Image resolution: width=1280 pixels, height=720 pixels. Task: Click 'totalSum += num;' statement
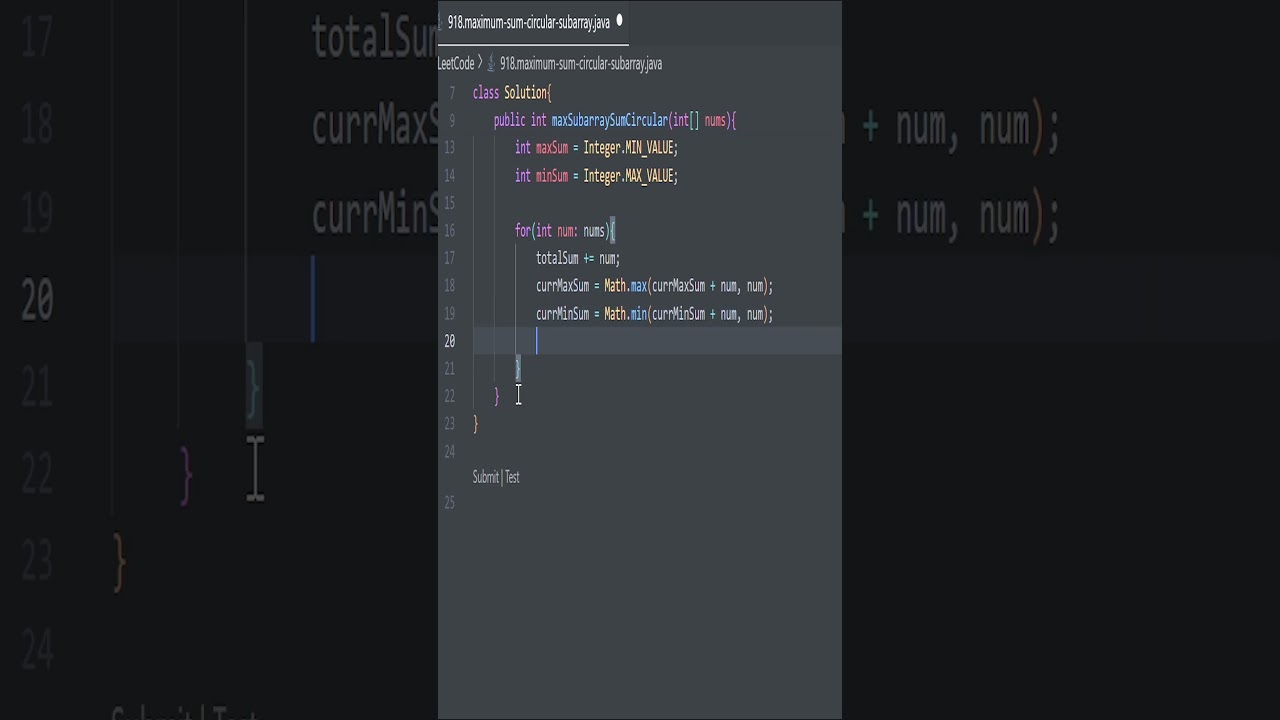pos(578,258)
